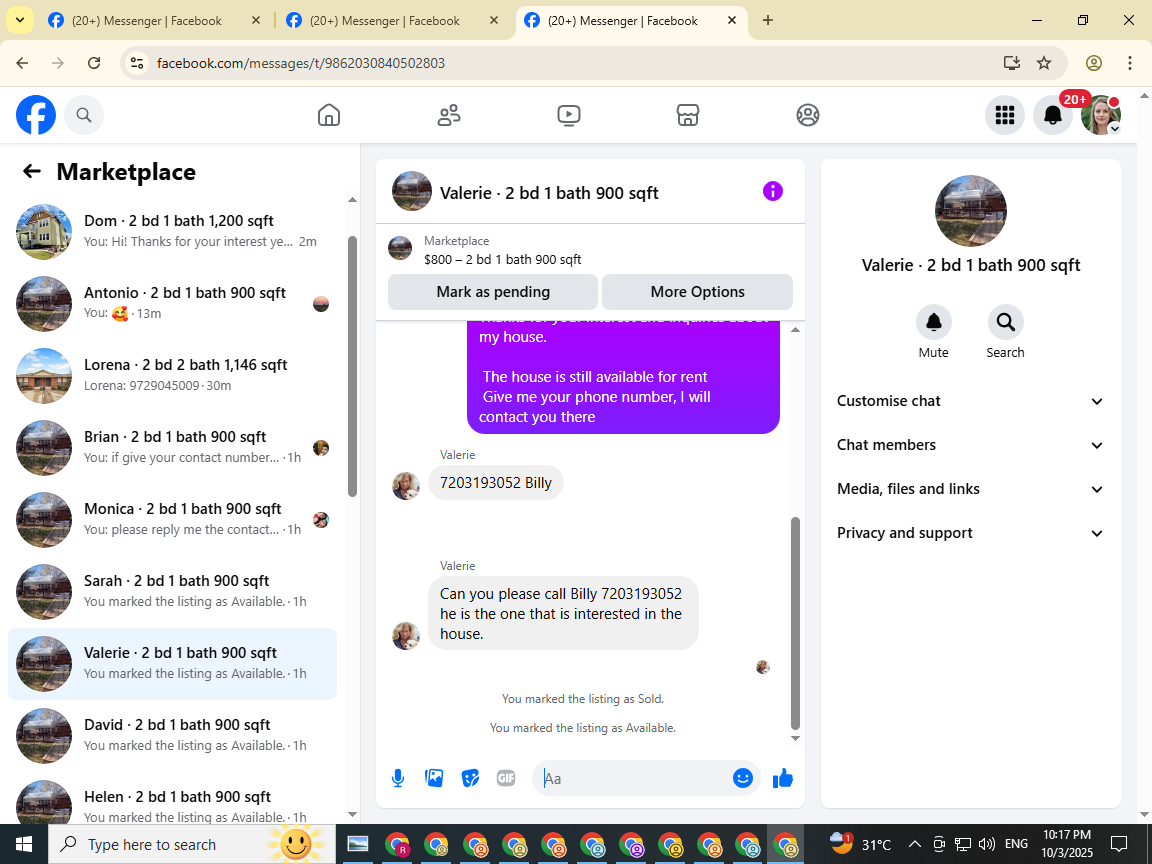This screenshot has width=1152, height=864.
Task: Open the $800 – 2 bd 1 bath listing link
Action: pos(503,259)
